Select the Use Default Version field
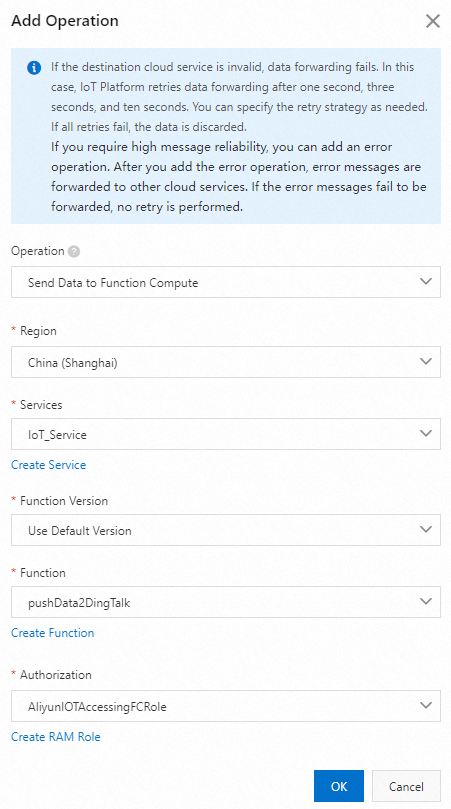The width and height of the screenshot is (451, 809). pos(226,530)
